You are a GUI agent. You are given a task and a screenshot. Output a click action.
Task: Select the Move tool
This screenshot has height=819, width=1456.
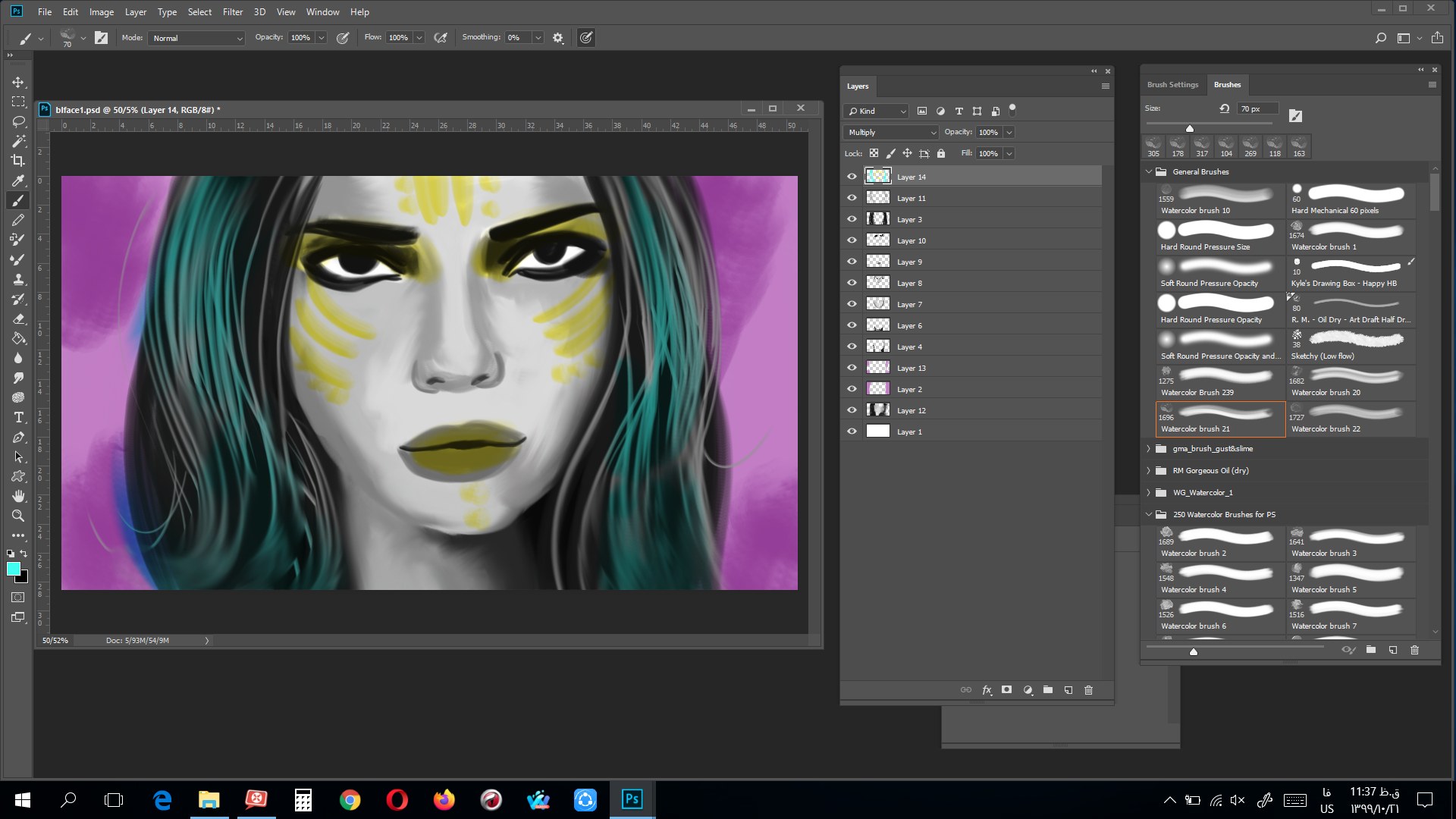[x=18, y=82]
